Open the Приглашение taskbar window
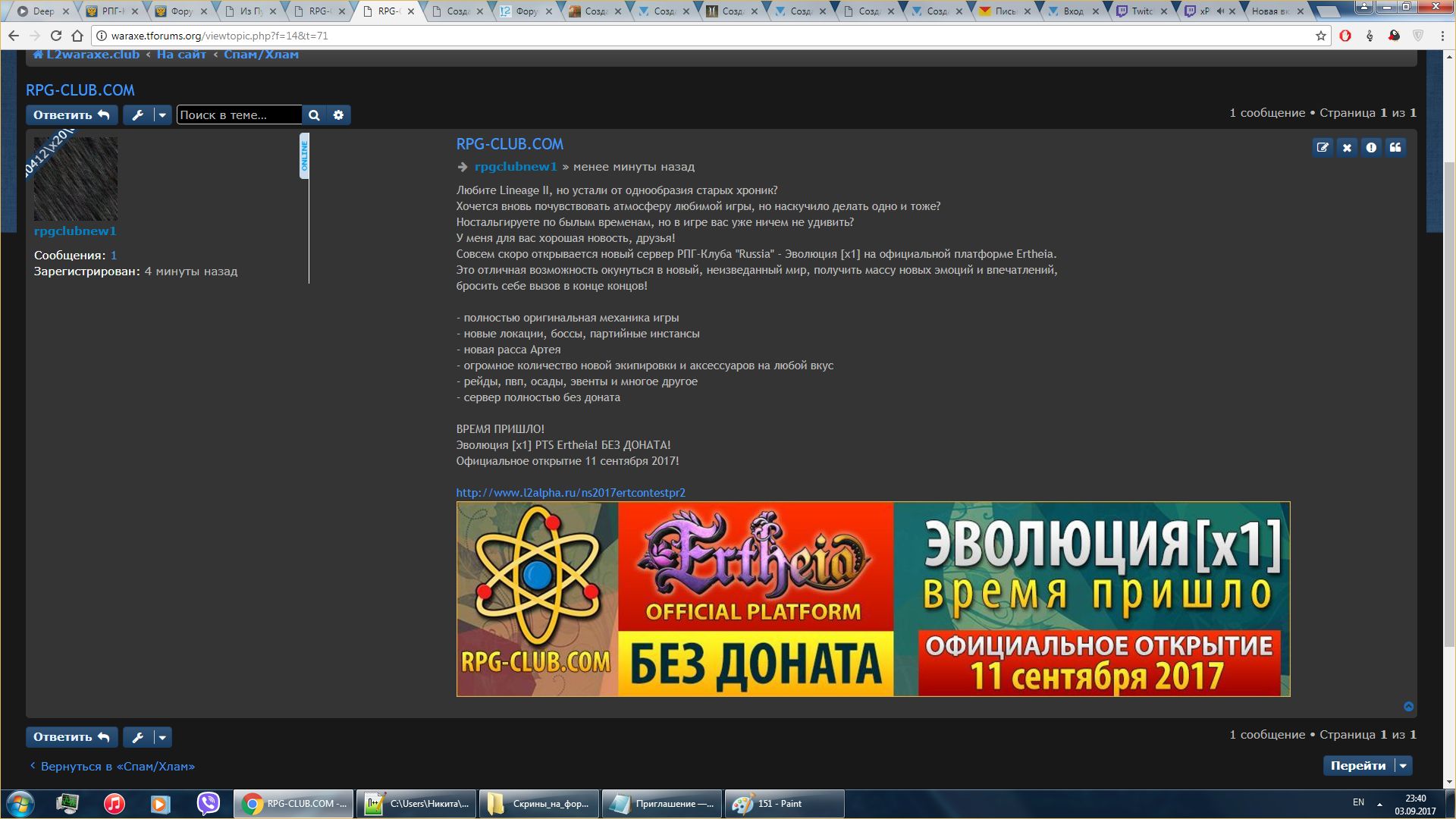Viewport: 1456px width, 819px height. tap(662, 804)
